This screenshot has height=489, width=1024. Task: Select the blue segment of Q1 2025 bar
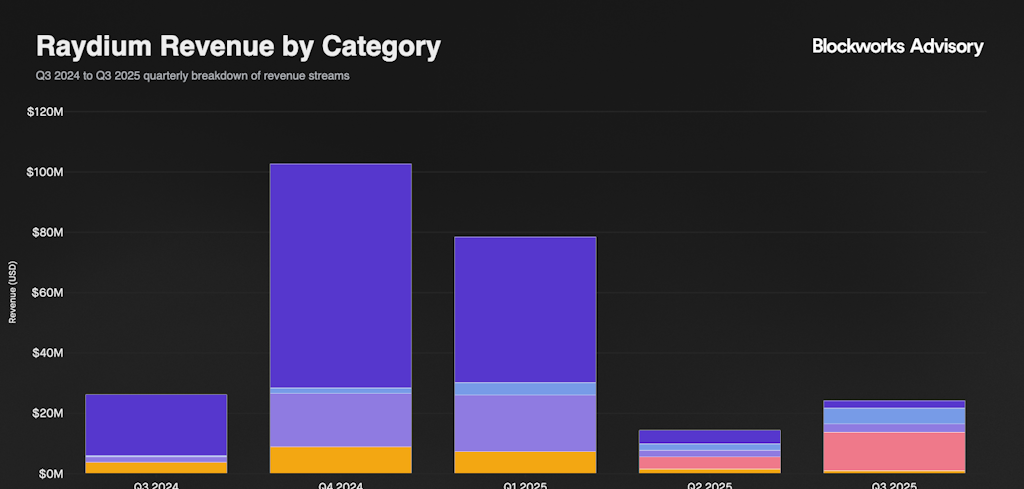click(x=525, y=388)
